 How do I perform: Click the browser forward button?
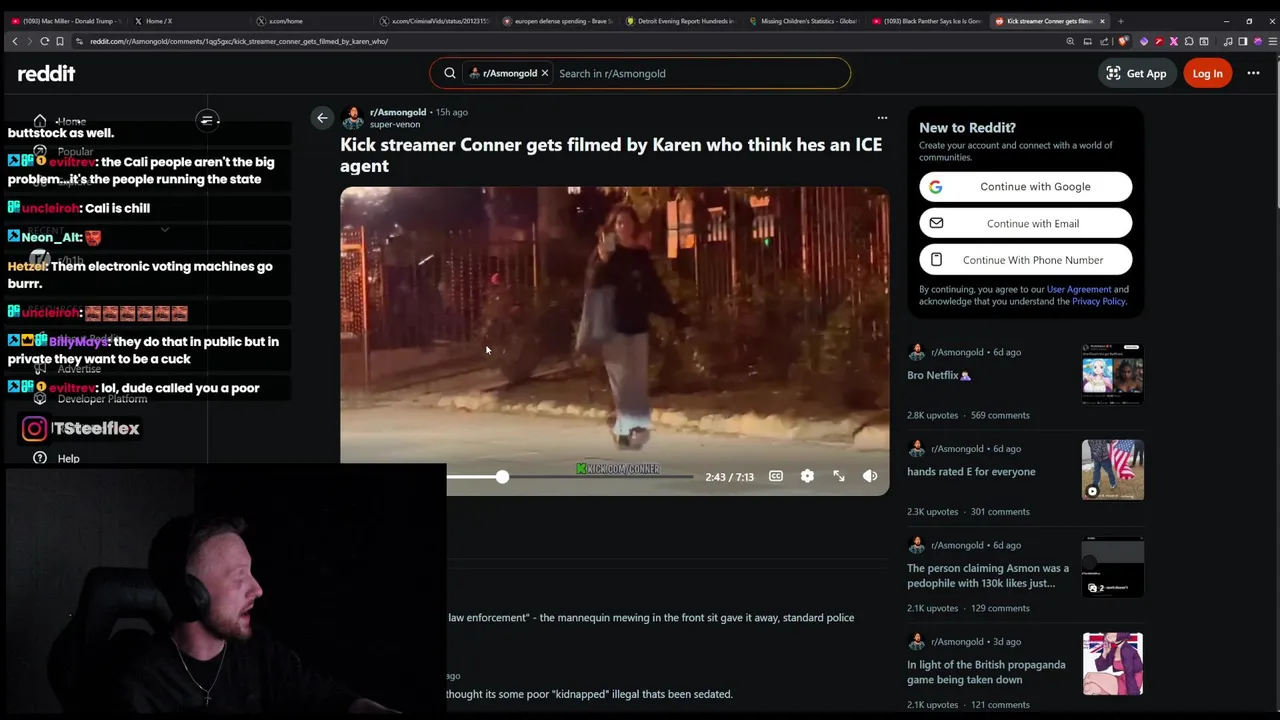(x=30, y=41)
